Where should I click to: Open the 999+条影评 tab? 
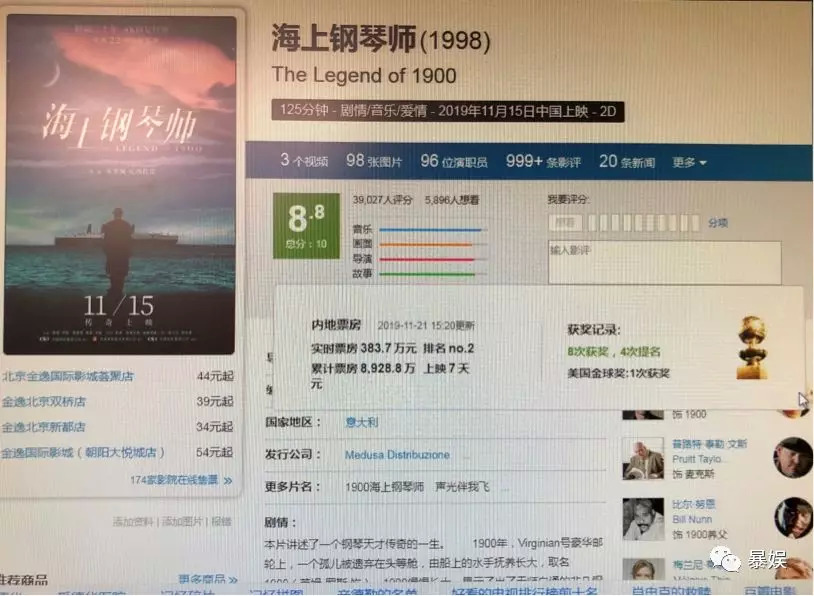coord(543,162)
